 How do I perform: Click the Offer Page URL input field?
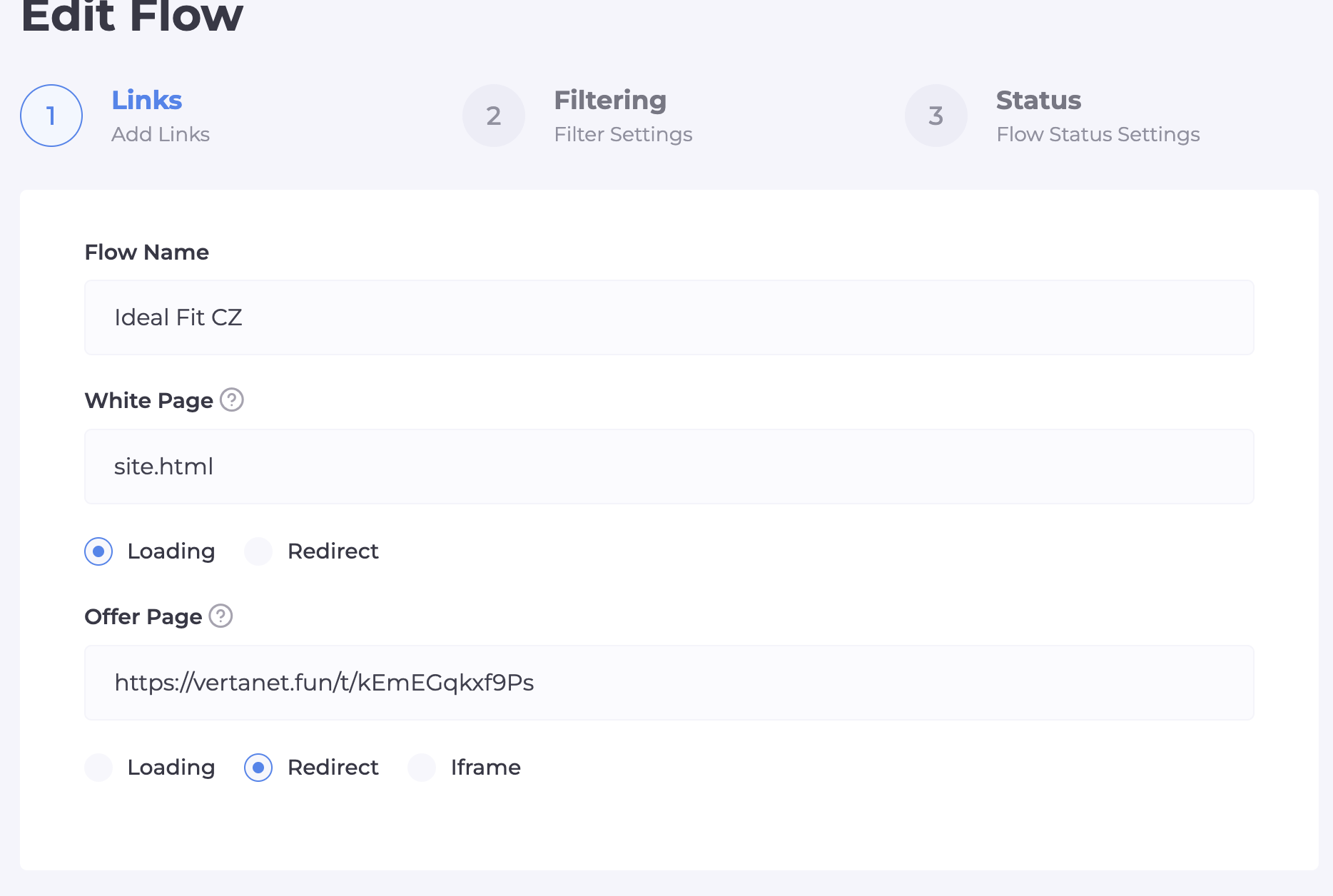669,683
